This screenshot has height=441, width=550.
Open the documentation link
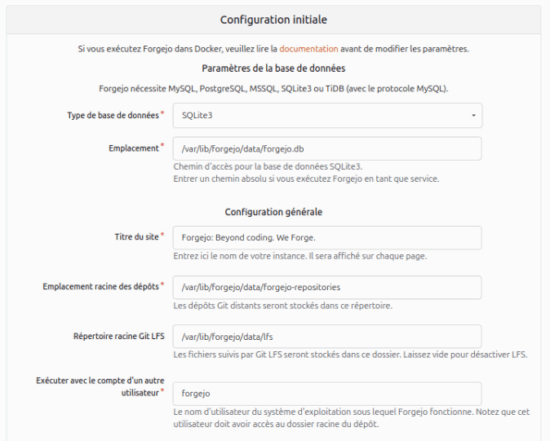(309, 49)
